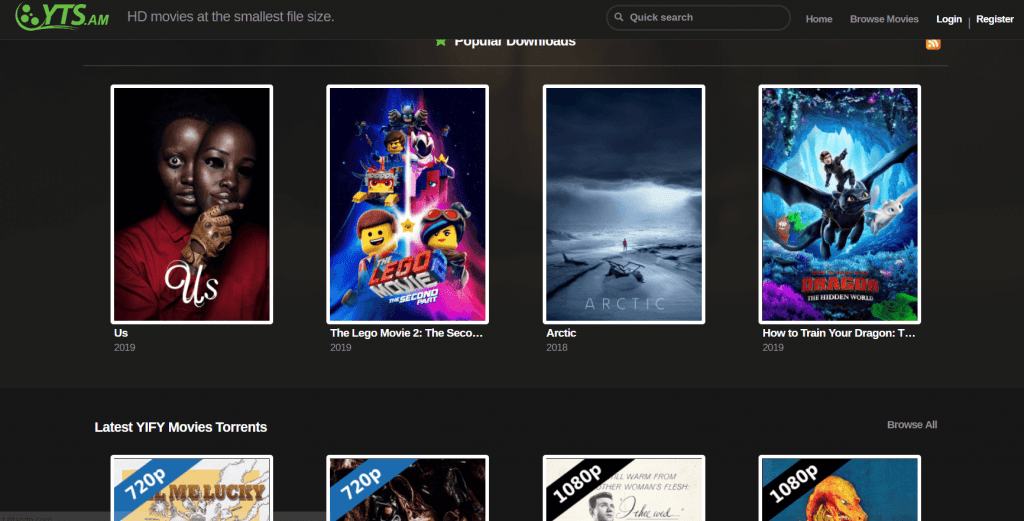
Task: Click the magnifier icon in search box
Action: click(619, 18)
